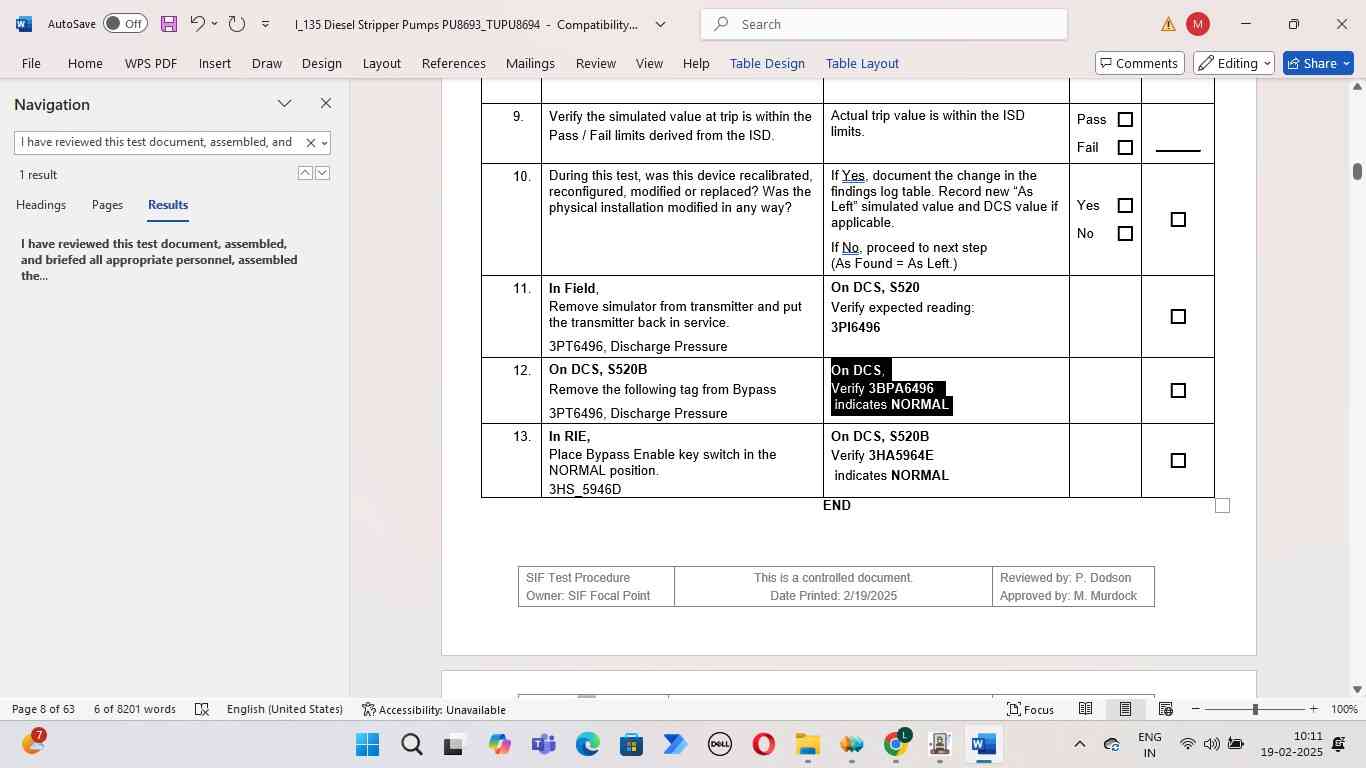
Task: Check the Fail checkbox in step 9
Action: point(1125,148)
